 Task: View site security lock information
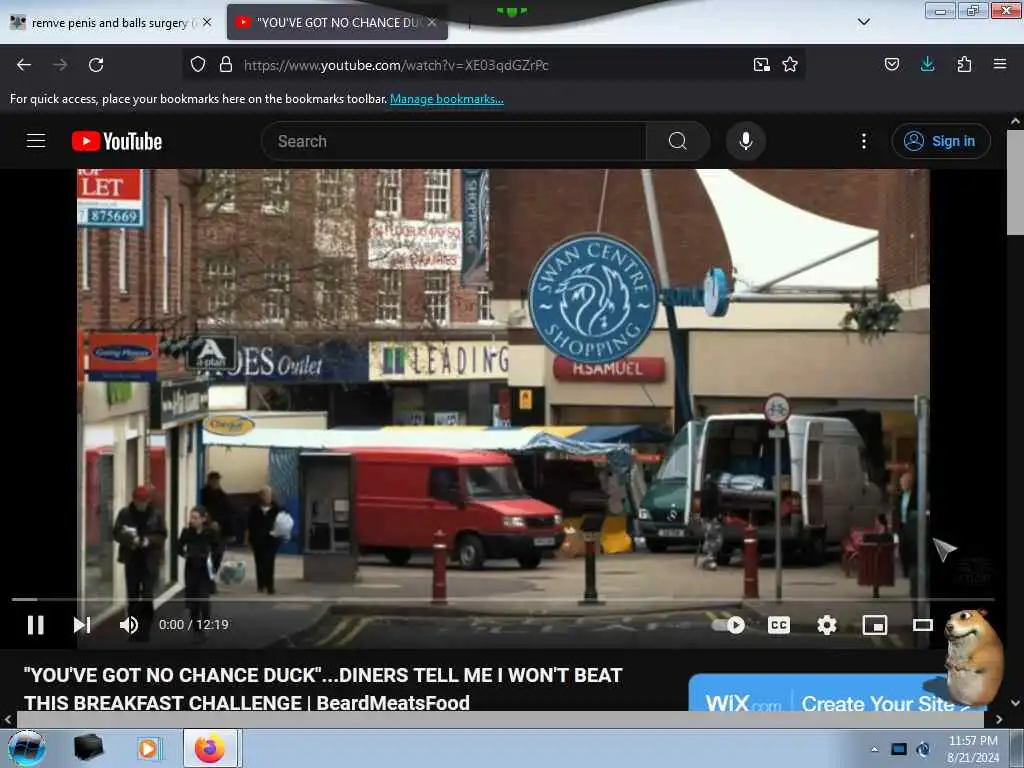226,64
